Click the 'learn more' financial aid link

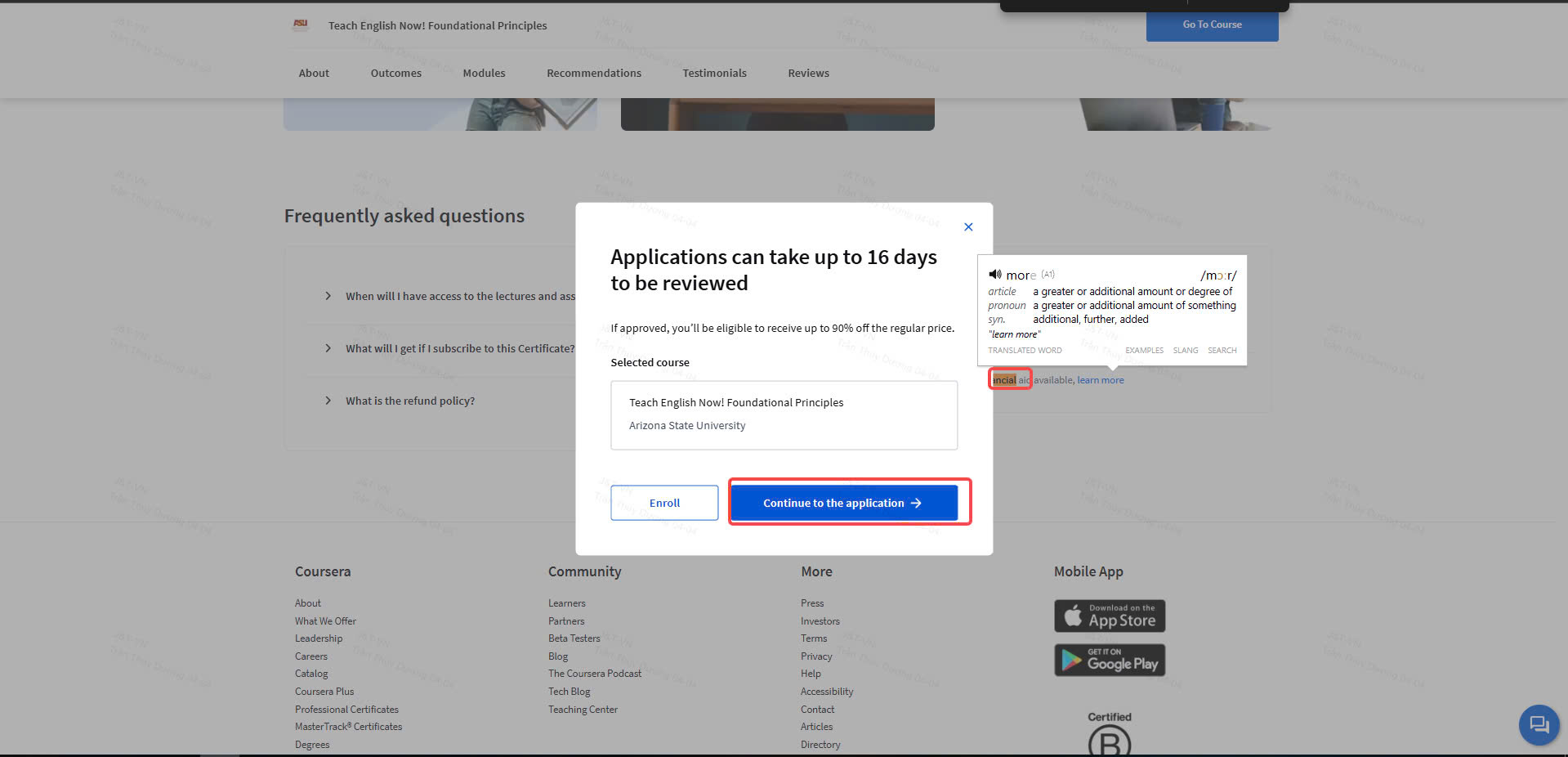pyautogui.click(x=1100, y=380)
